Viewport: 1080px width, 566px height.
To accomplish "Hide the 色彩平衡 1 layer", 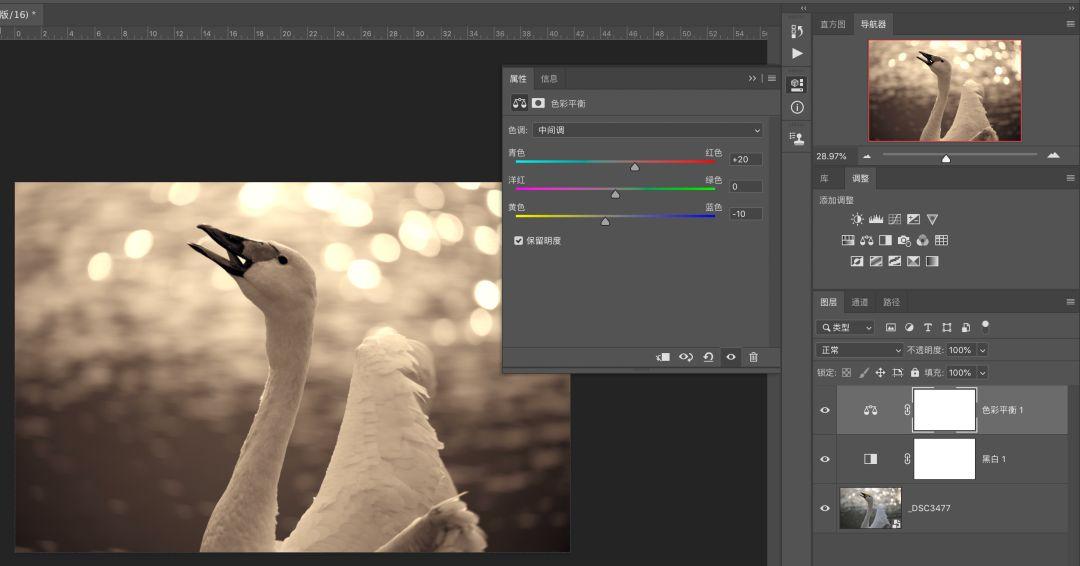I will coord(824,410).
